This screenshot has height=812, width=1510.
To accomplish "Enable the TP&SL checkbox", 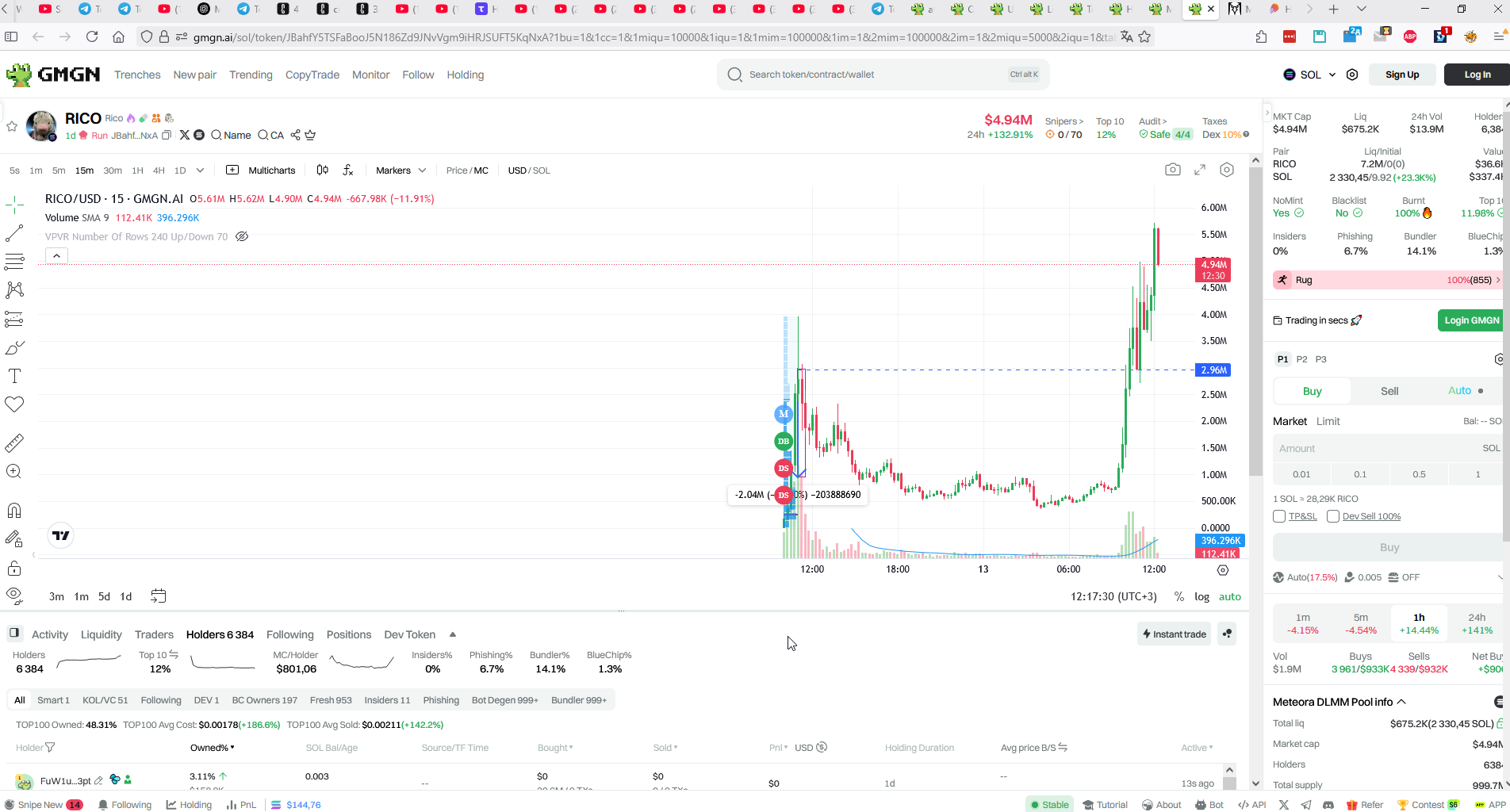I will click(1279, 516).
